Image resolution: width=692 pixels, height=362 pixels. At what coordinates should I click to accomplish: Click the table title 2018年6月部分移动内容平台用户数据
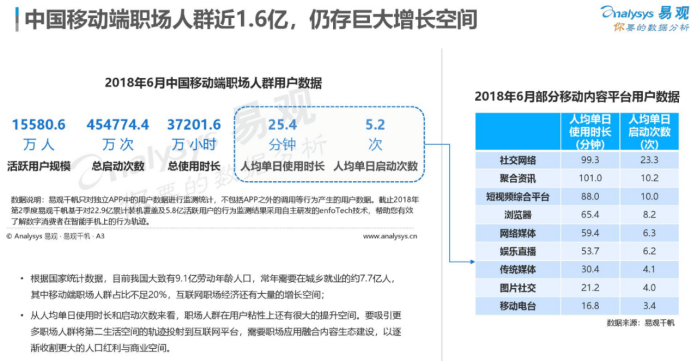577,97
